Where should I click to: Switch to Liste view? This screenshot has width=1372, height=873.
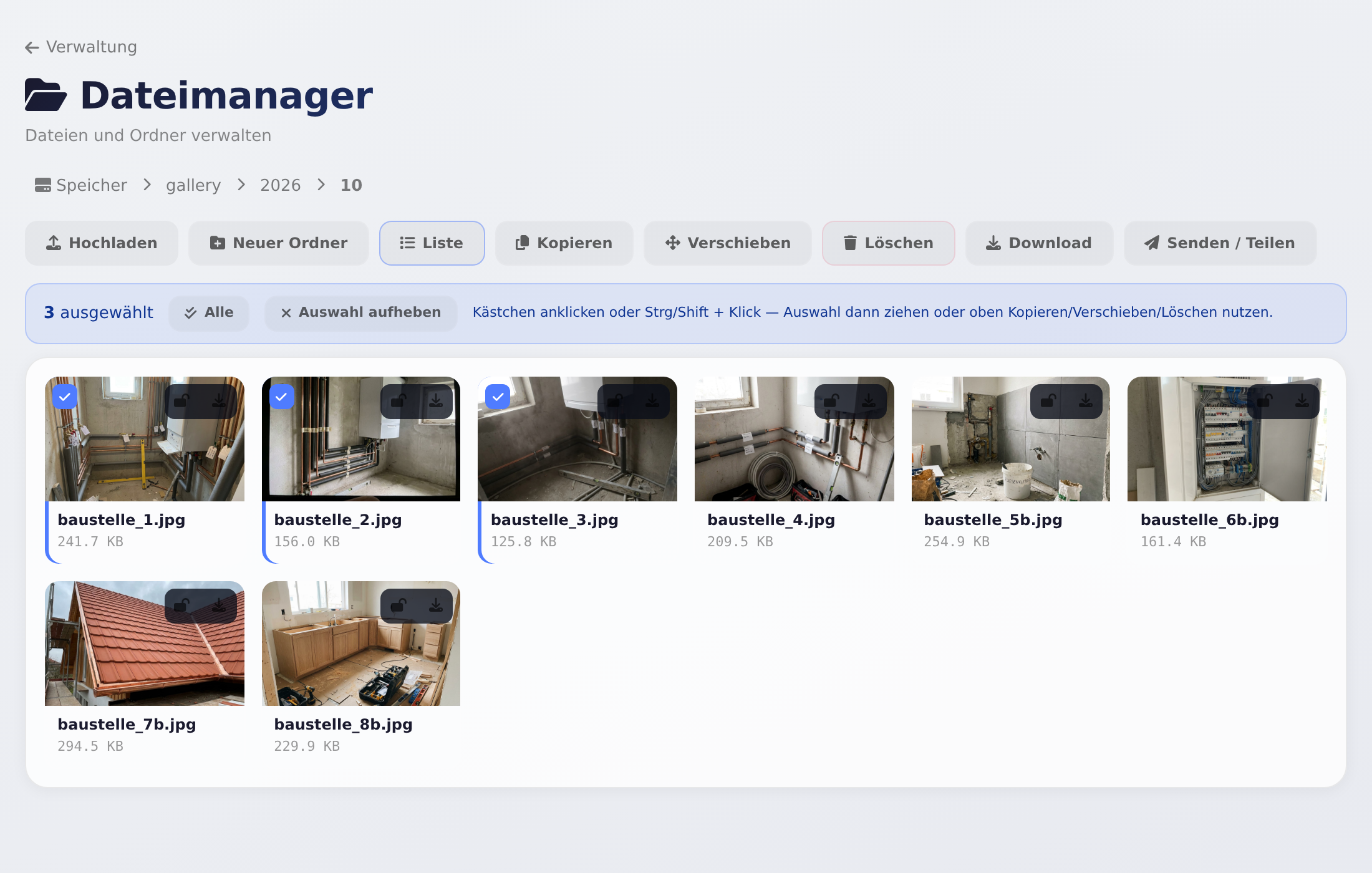(x=432, y=243)
